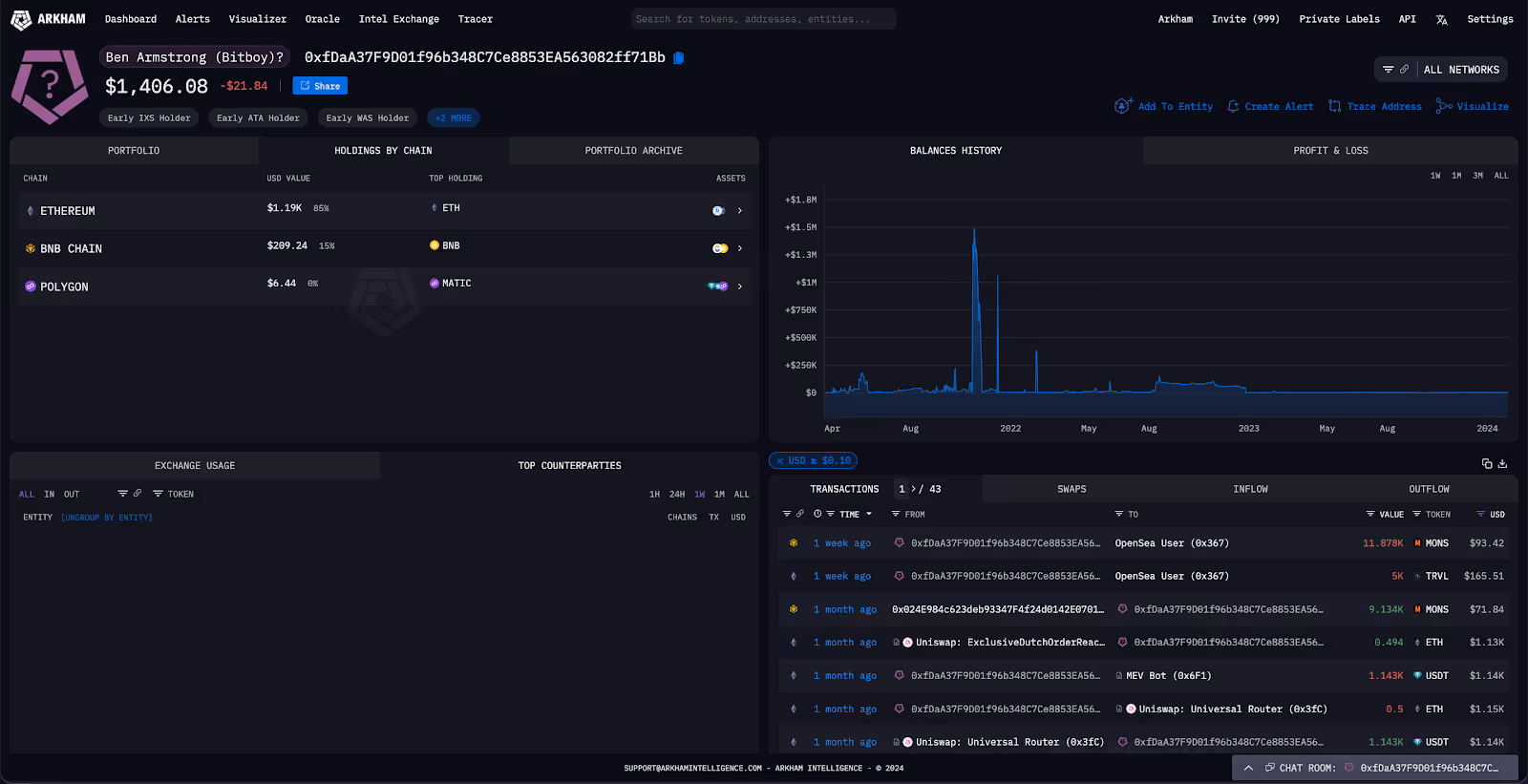Go to next transactions page arrow
This screenshot has width=1528, height=784.
(913, 489)
